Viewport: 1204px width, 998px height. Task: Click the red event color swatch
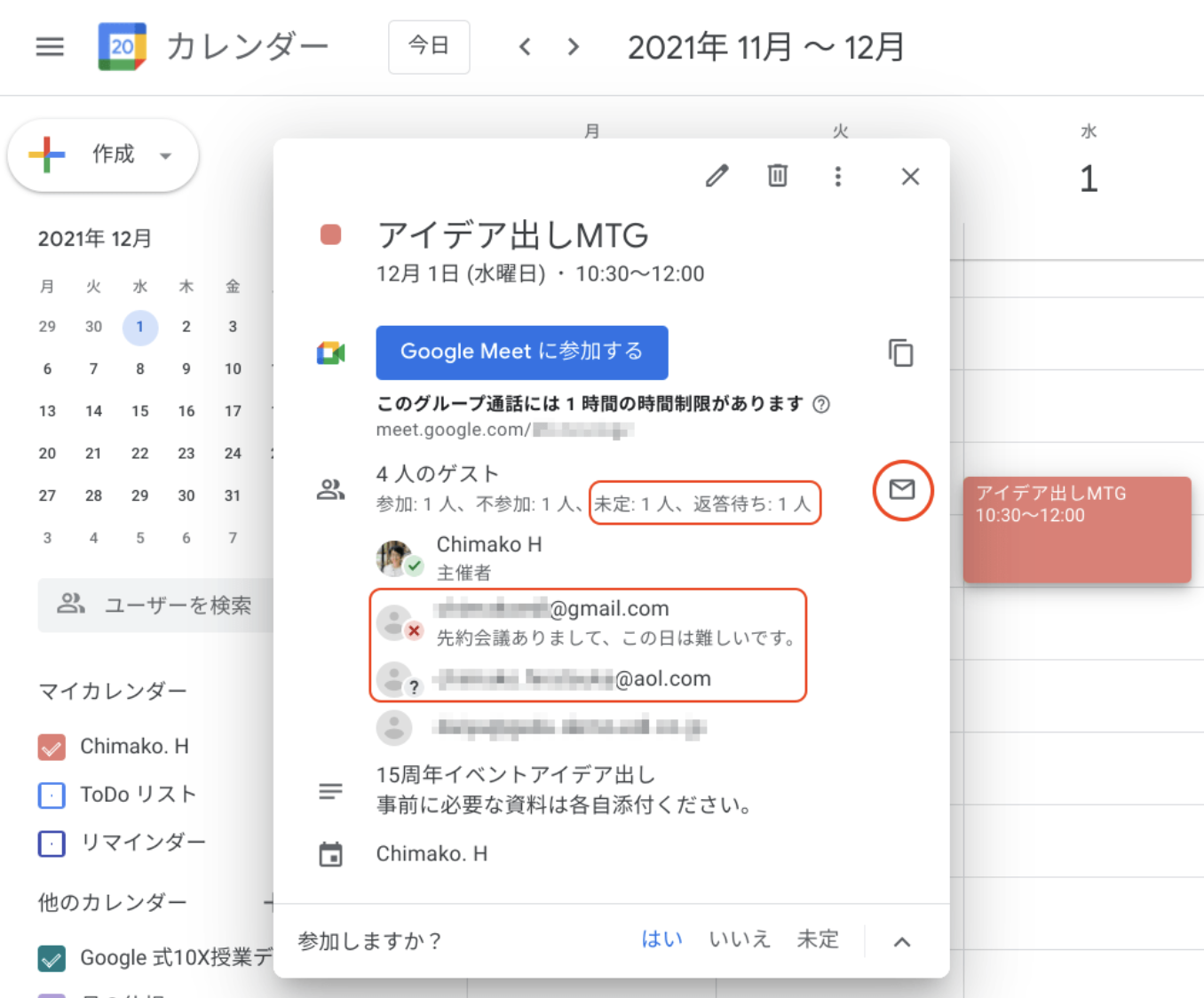coord(330,235)
